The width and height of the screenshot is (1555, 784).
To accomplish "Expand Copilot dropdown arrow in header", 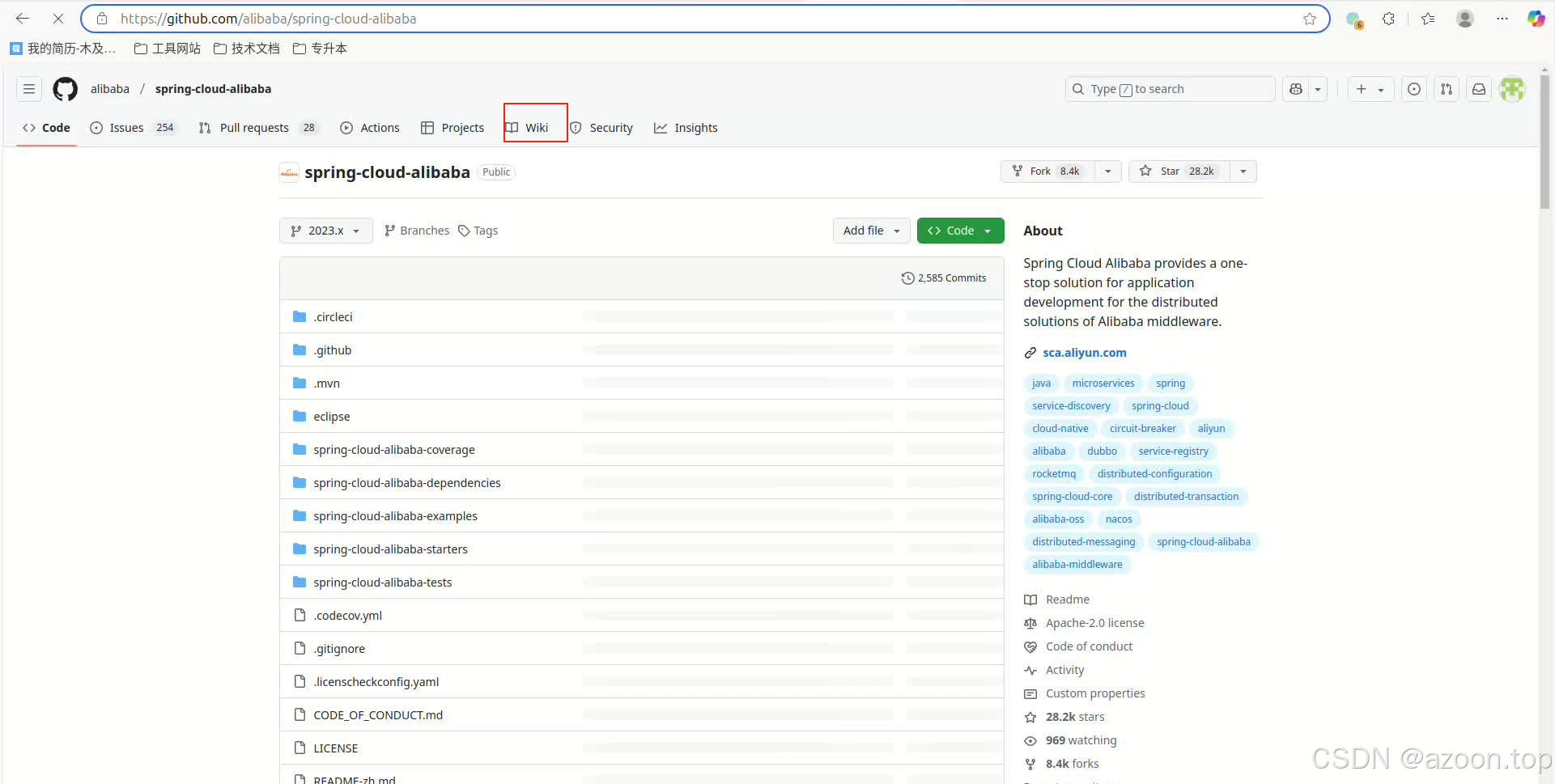I will pos(1318,89).
